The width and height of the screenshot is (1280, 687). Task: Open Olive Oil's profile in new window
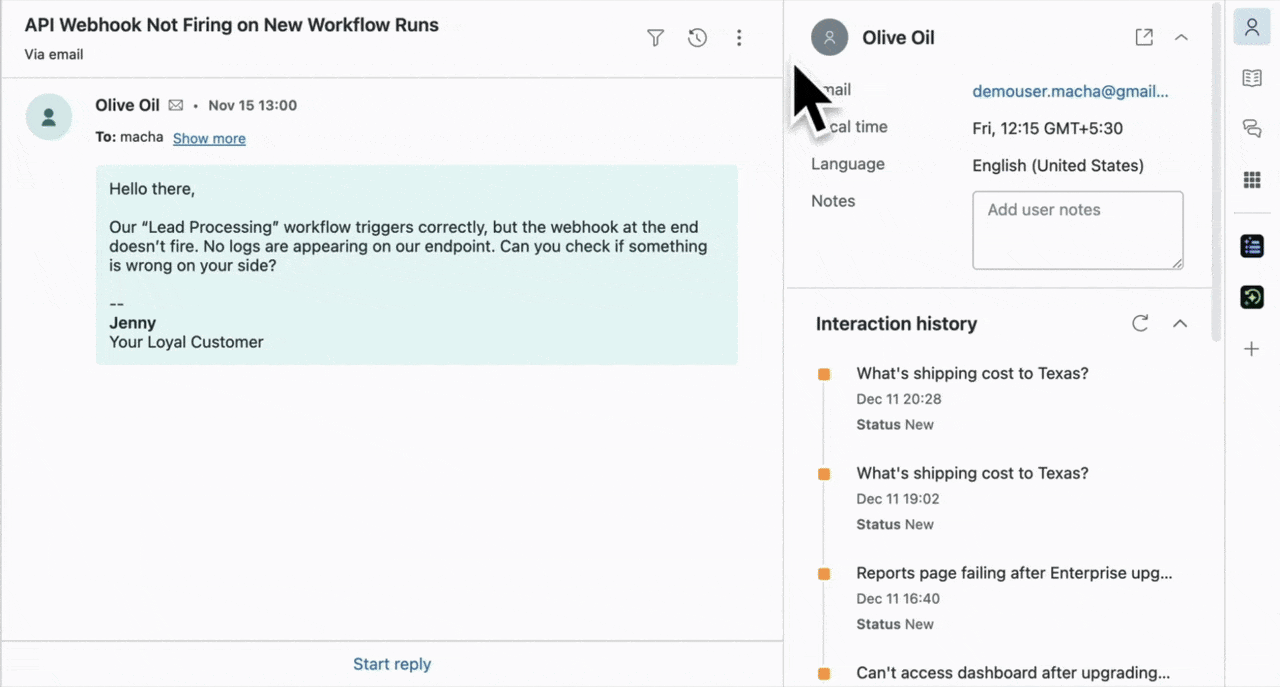(1144, 37)
